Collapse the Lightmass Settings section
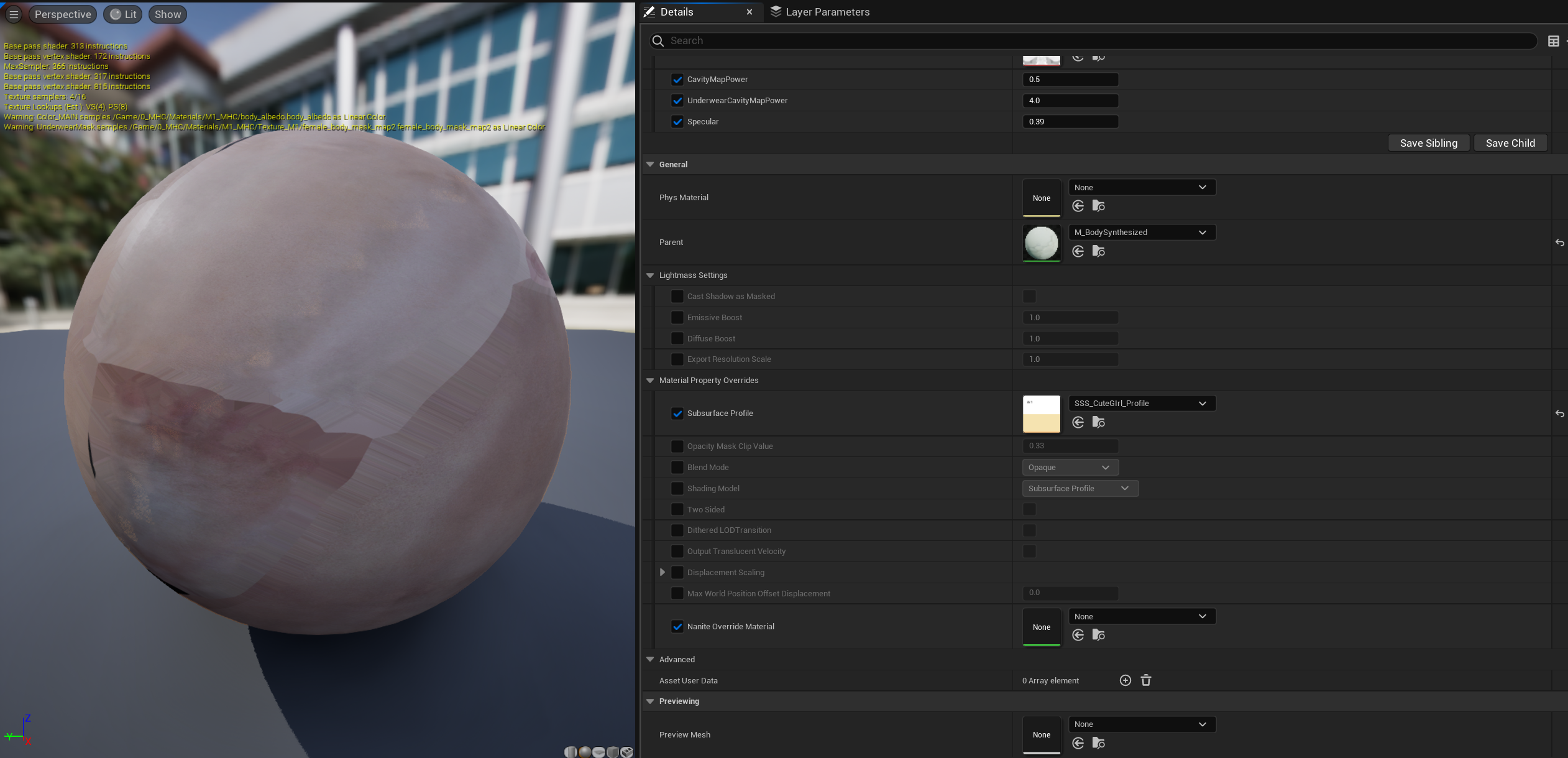This screenshot has width=1568, height=758. (x=650, y=275)
